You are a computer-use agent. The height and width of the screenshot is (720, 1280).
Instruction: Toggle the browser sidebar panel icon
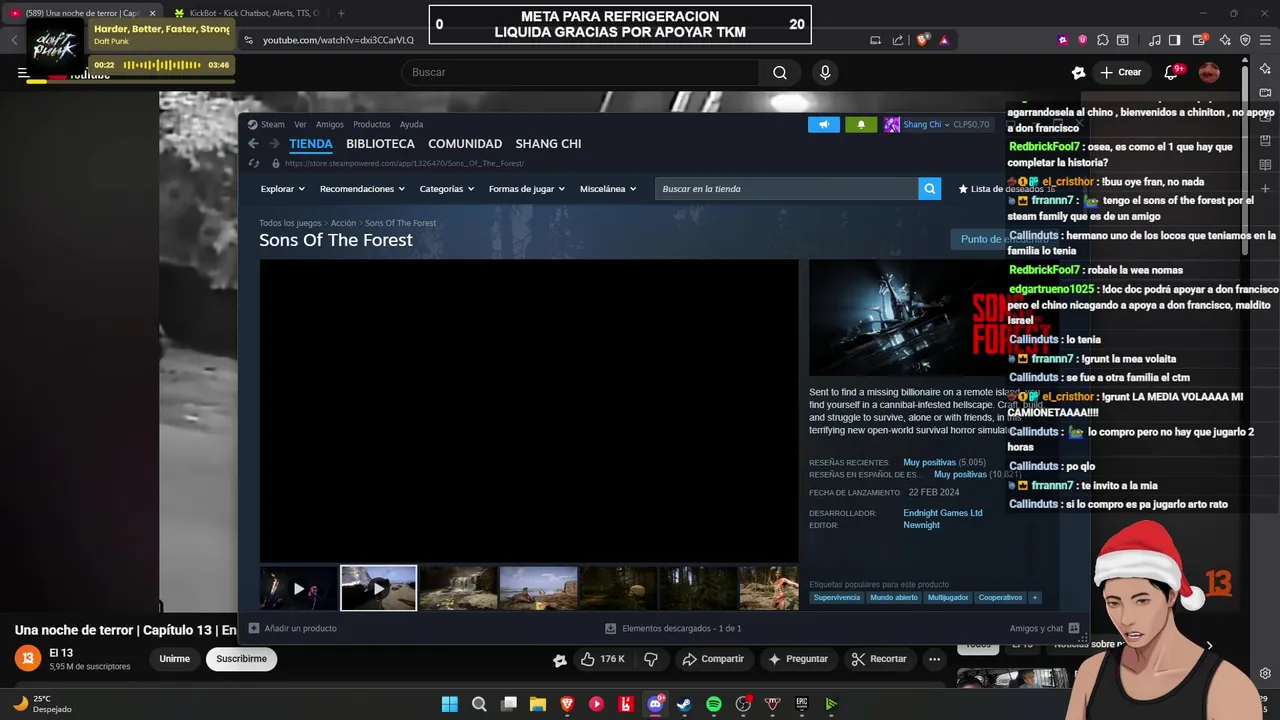click(x=1174, y=40)
